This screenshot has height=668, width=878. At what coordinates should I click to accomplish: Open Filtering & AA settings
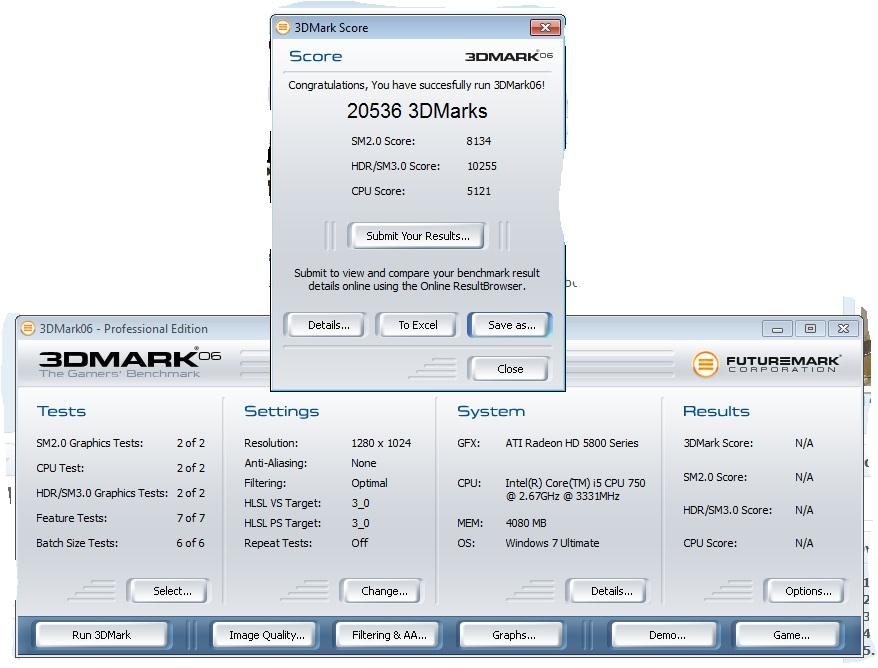coord(389,635)
